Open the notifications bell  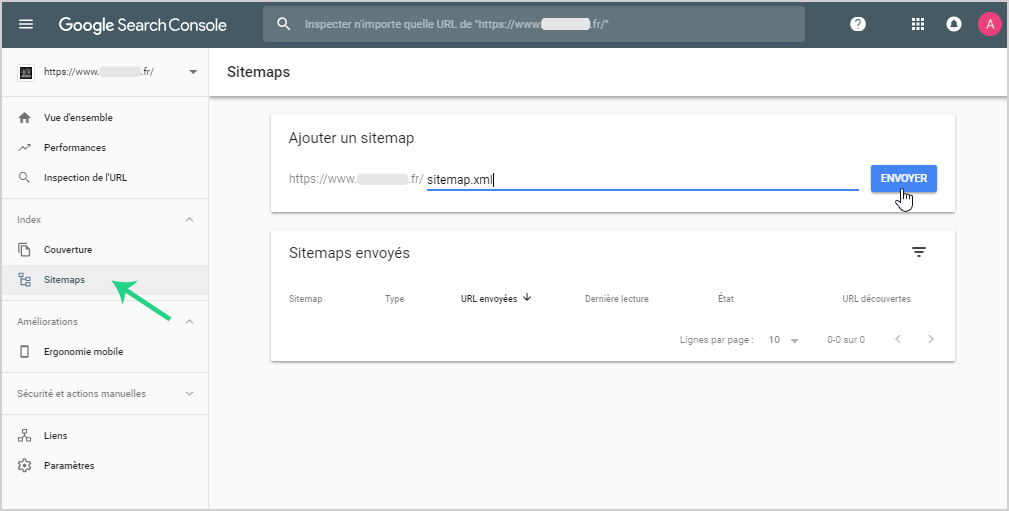pyautogui.click(x=954, y=24)
